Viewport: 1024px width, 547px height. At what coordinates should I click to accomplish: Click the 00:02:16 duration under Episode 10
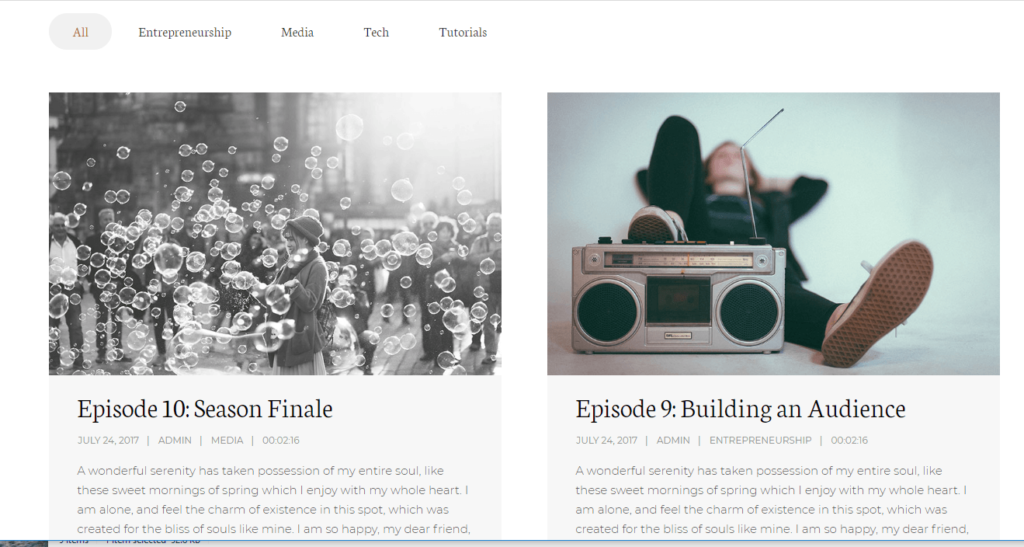click(281, 440)
